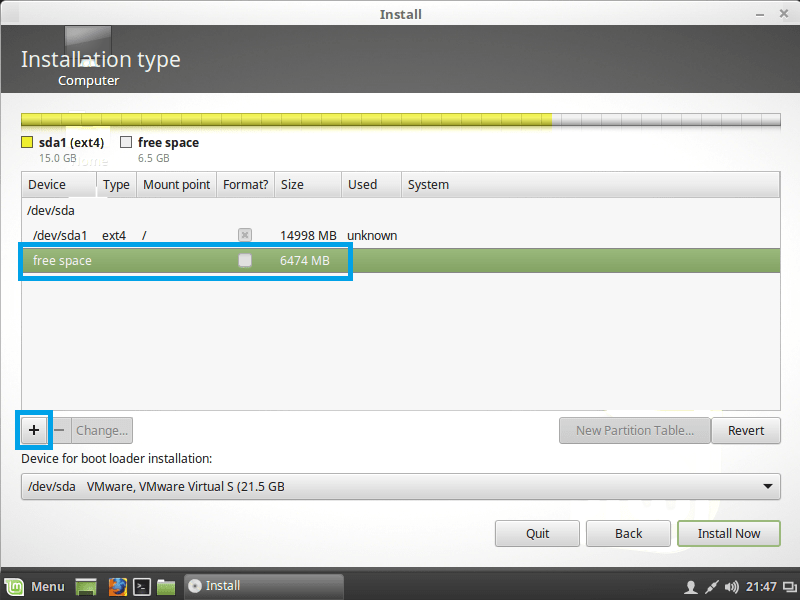Image resolution: width=800 pixels, height=600 pixels.
Task: Click the System column header
Action: pos(590,185)
